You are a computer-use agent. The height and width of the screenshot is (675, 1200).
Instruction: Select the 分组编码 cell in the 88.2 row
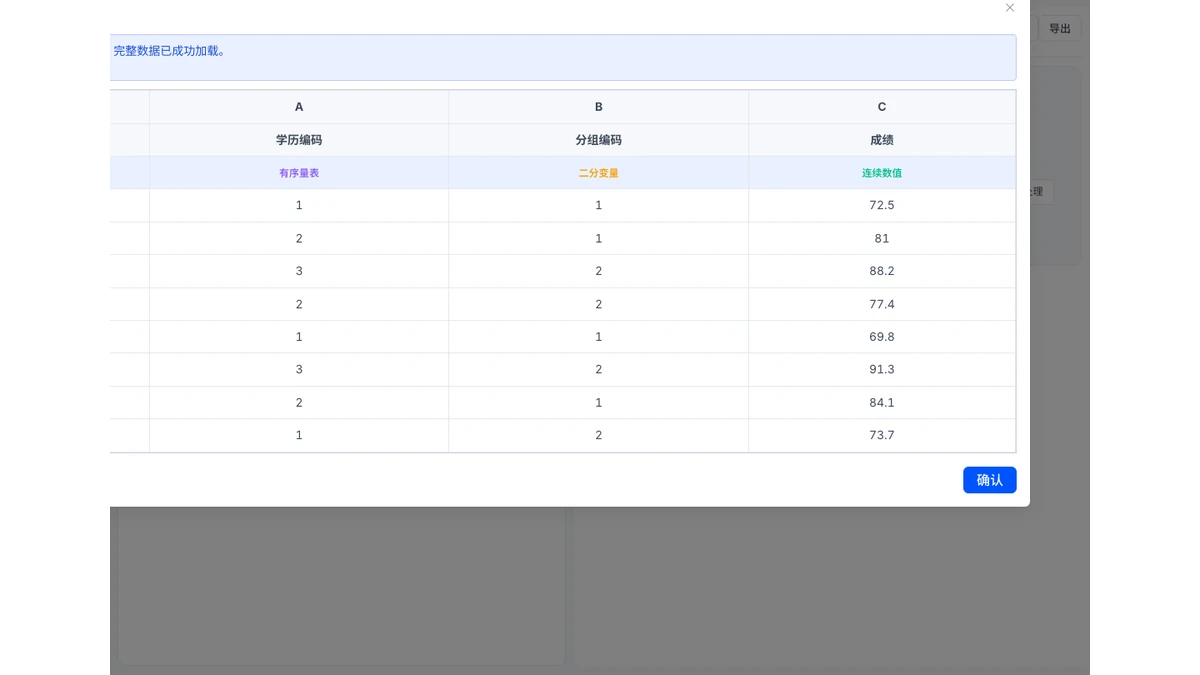click(599, 271)
